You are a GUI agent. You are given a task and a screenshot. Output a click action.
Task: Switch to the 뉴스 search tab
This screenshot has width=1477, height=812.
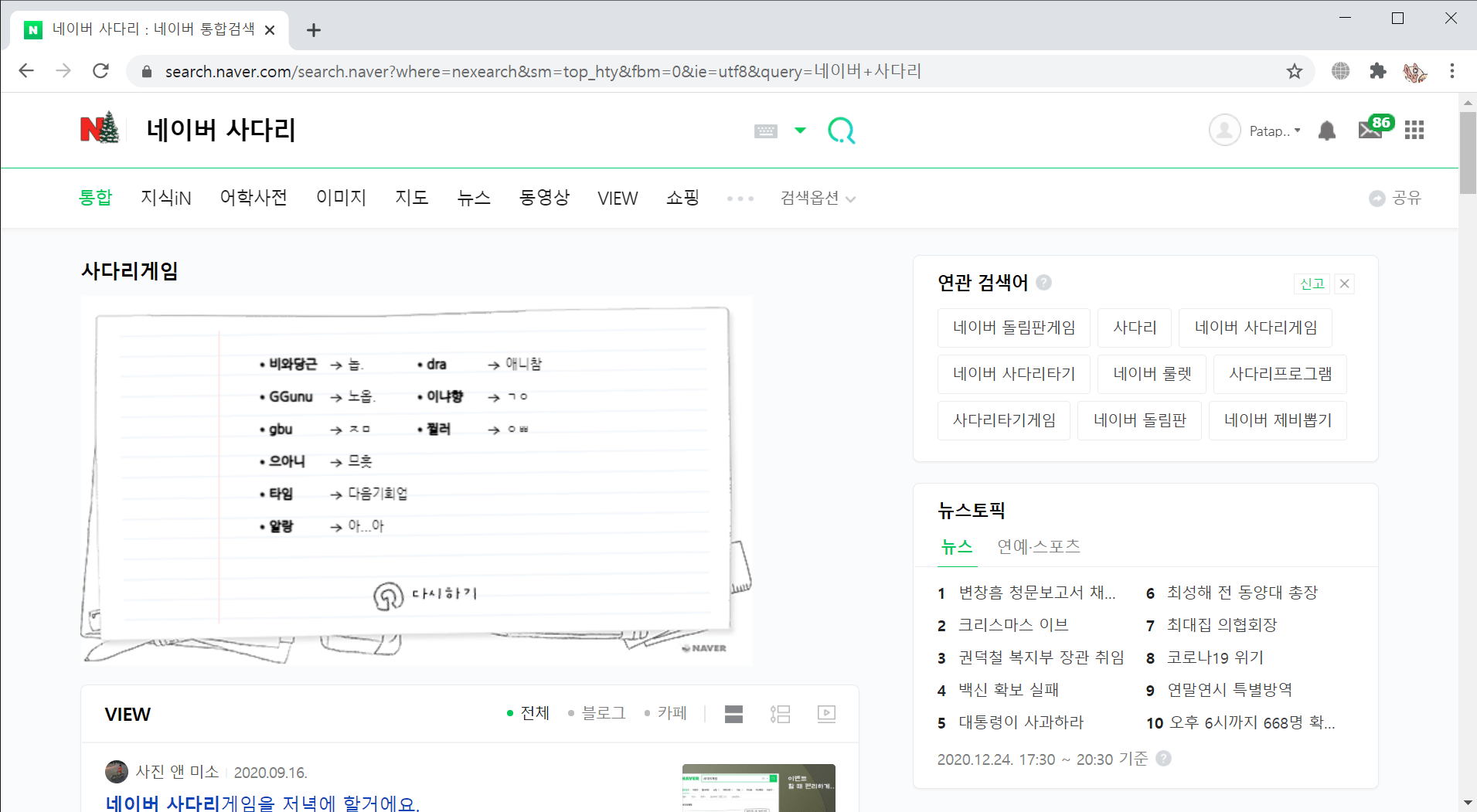coord(474,198)
